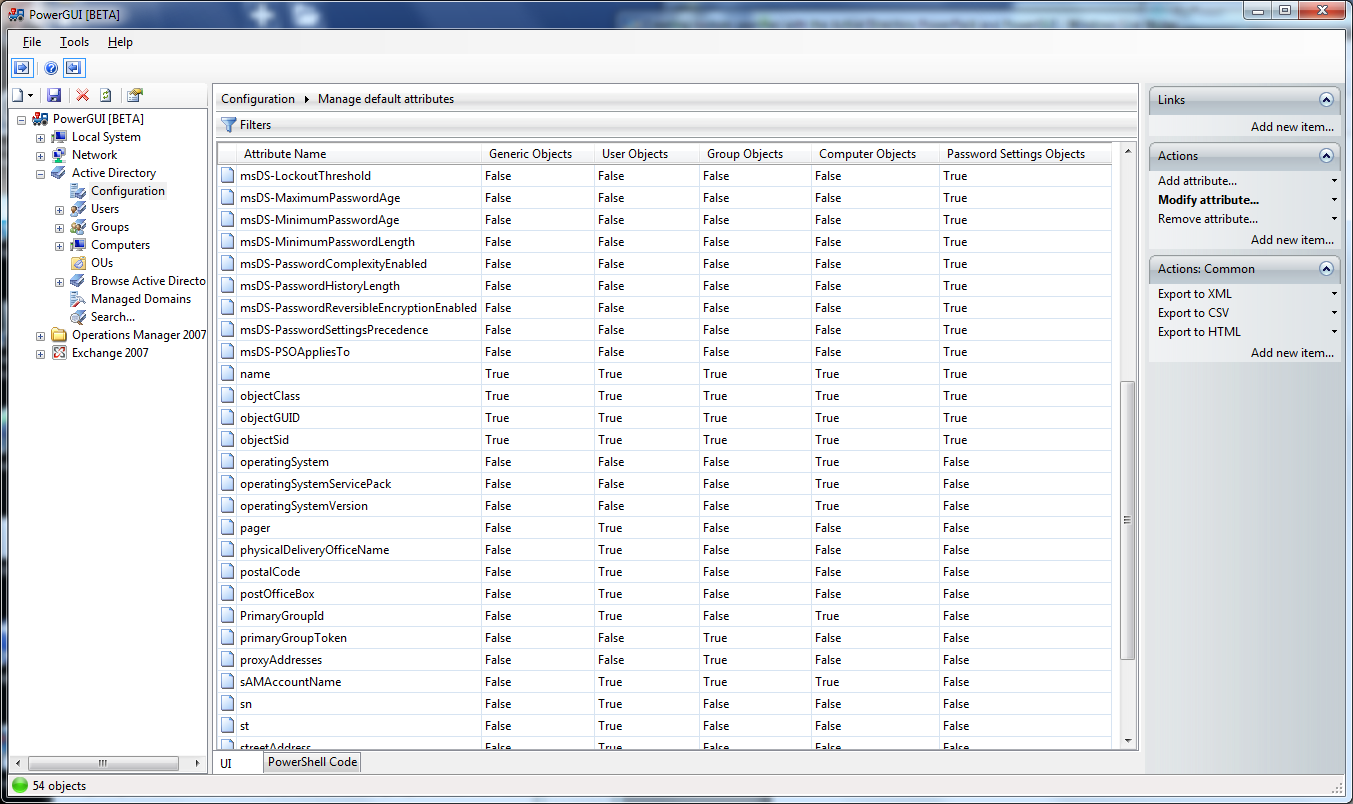Click the left arrow navigation toolbar icon
Screen dimensions: 1353x804
(x=74, y=68)
